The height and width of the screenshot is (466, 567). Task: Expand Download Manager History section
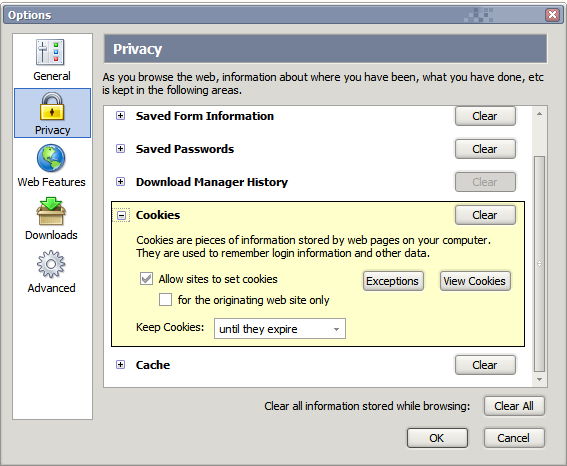click(x=120, y=181)
